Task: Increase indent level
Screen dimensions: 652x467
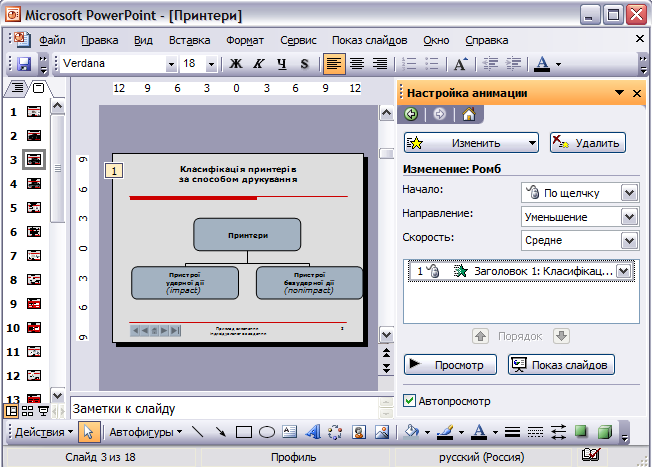Action: click(x=514, y=64)
